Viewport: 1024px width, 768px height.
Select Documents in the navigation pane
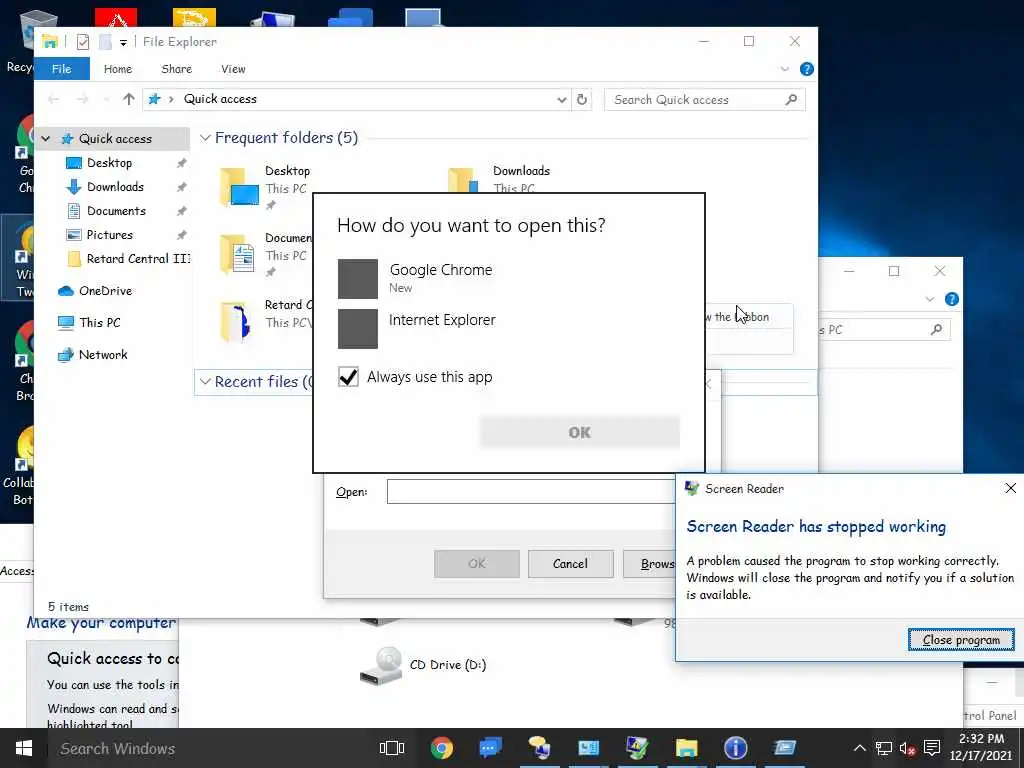click(116, 211)
